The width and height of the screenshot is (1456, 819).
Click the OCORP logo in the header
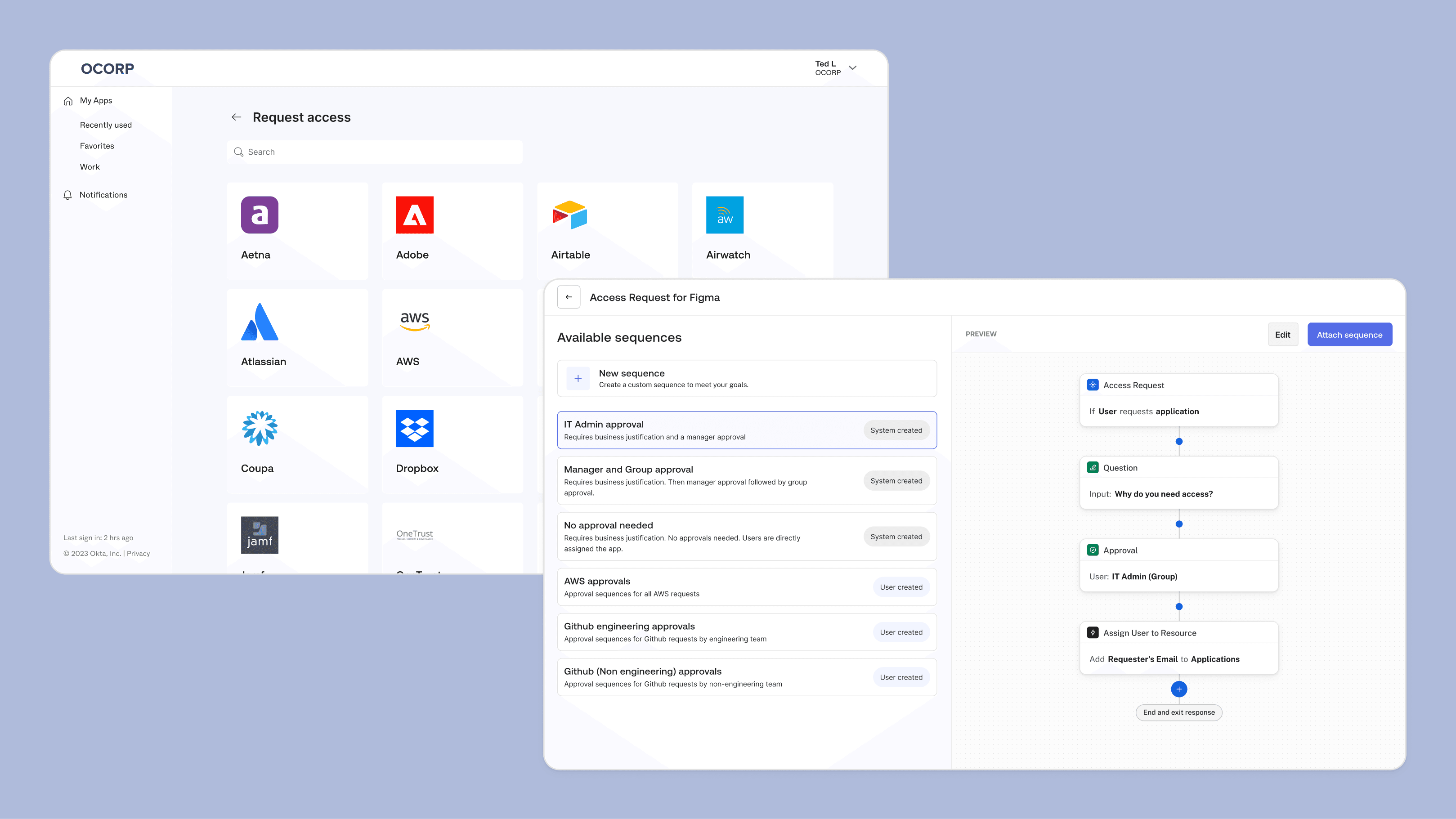(x=108, y=69)
